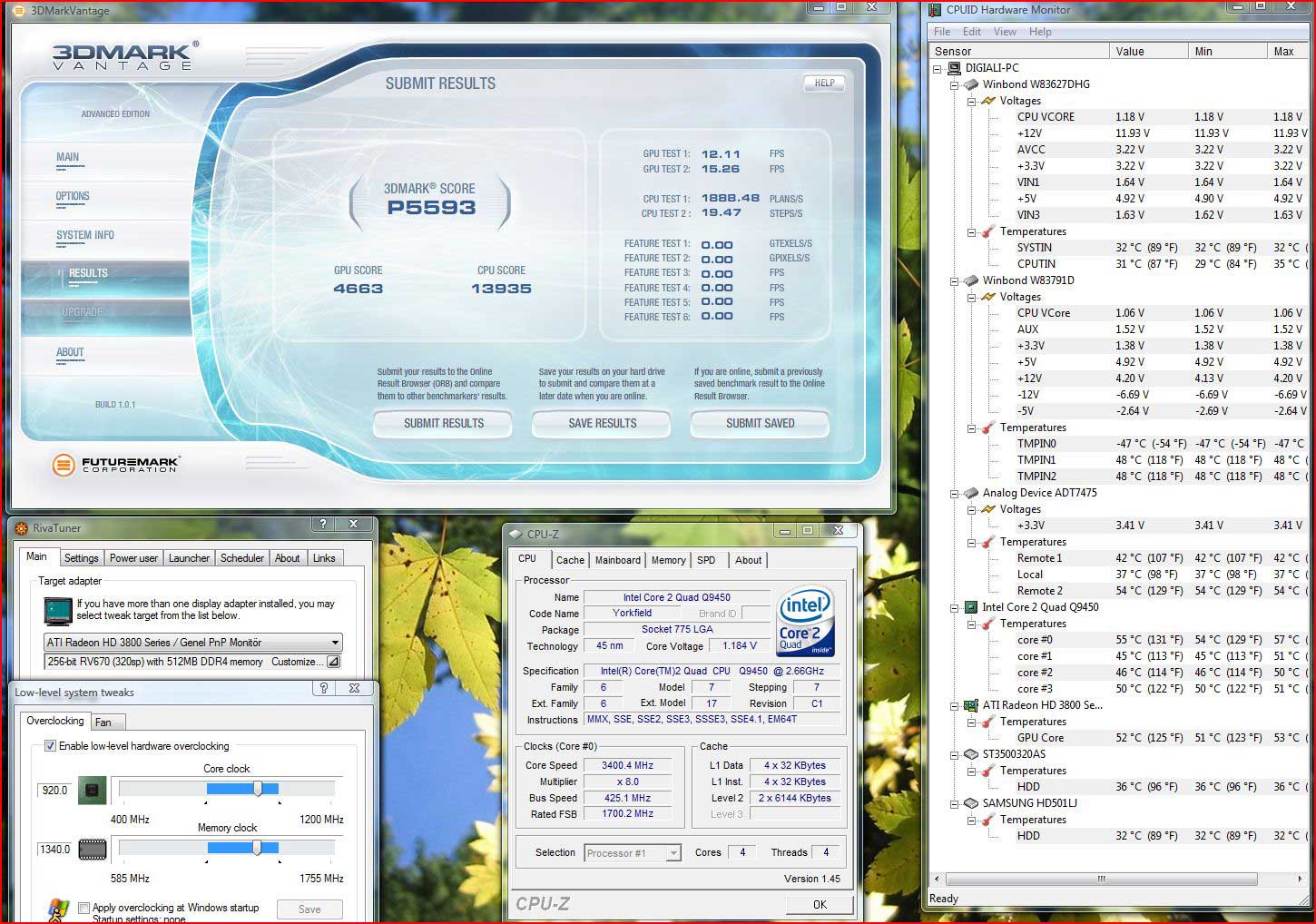Open the View menu in Hardware Monitor

click(1005, 32)
